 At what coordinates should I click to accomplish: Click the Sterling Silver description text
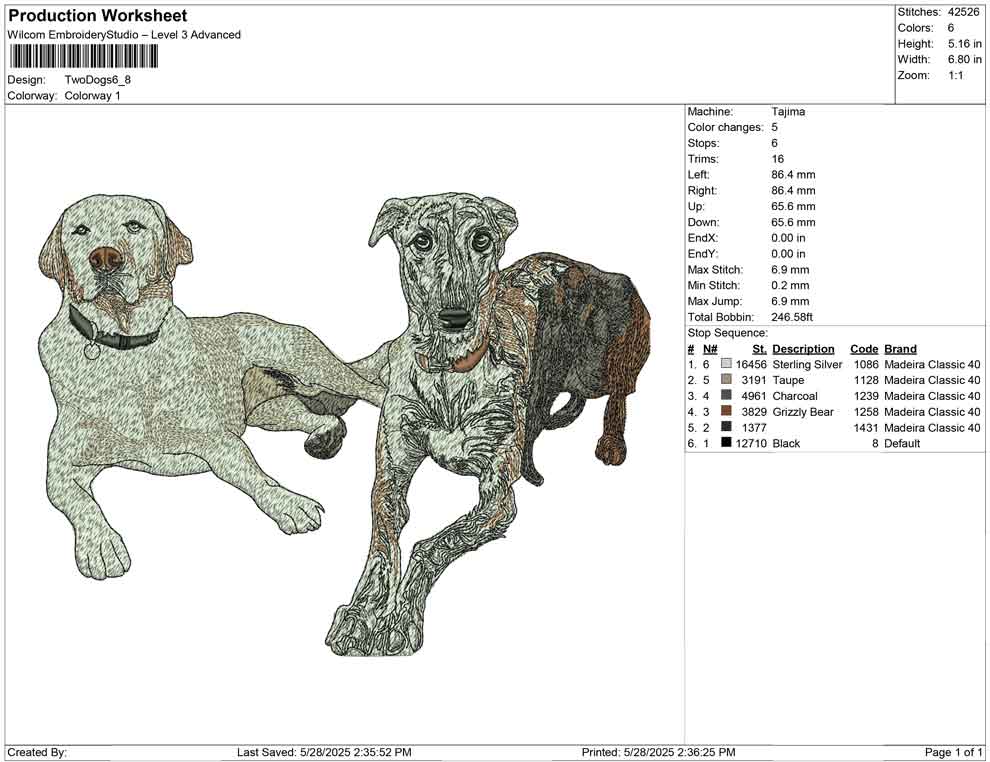pos(807,364)
